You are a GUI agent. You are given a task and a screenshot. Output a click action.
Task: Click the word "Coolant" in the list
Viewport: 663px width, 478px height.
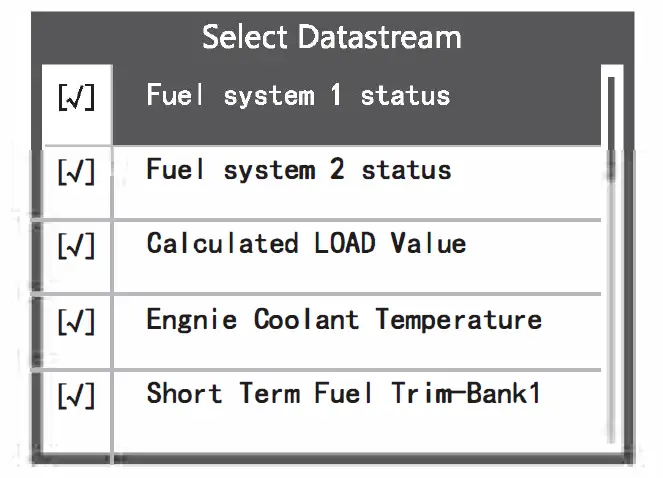pyautogui.click(x=306, y=320)
